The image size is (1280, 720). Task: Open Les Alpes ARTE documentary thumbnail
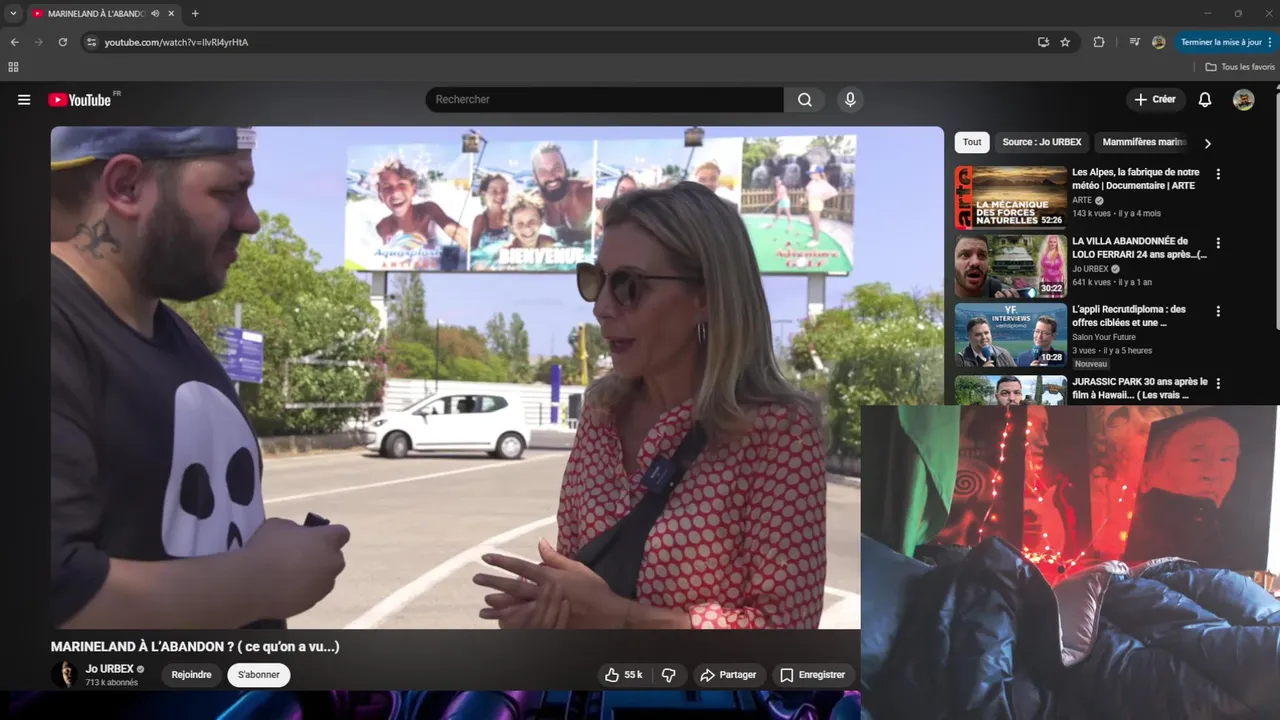(x=1011, y=198)
